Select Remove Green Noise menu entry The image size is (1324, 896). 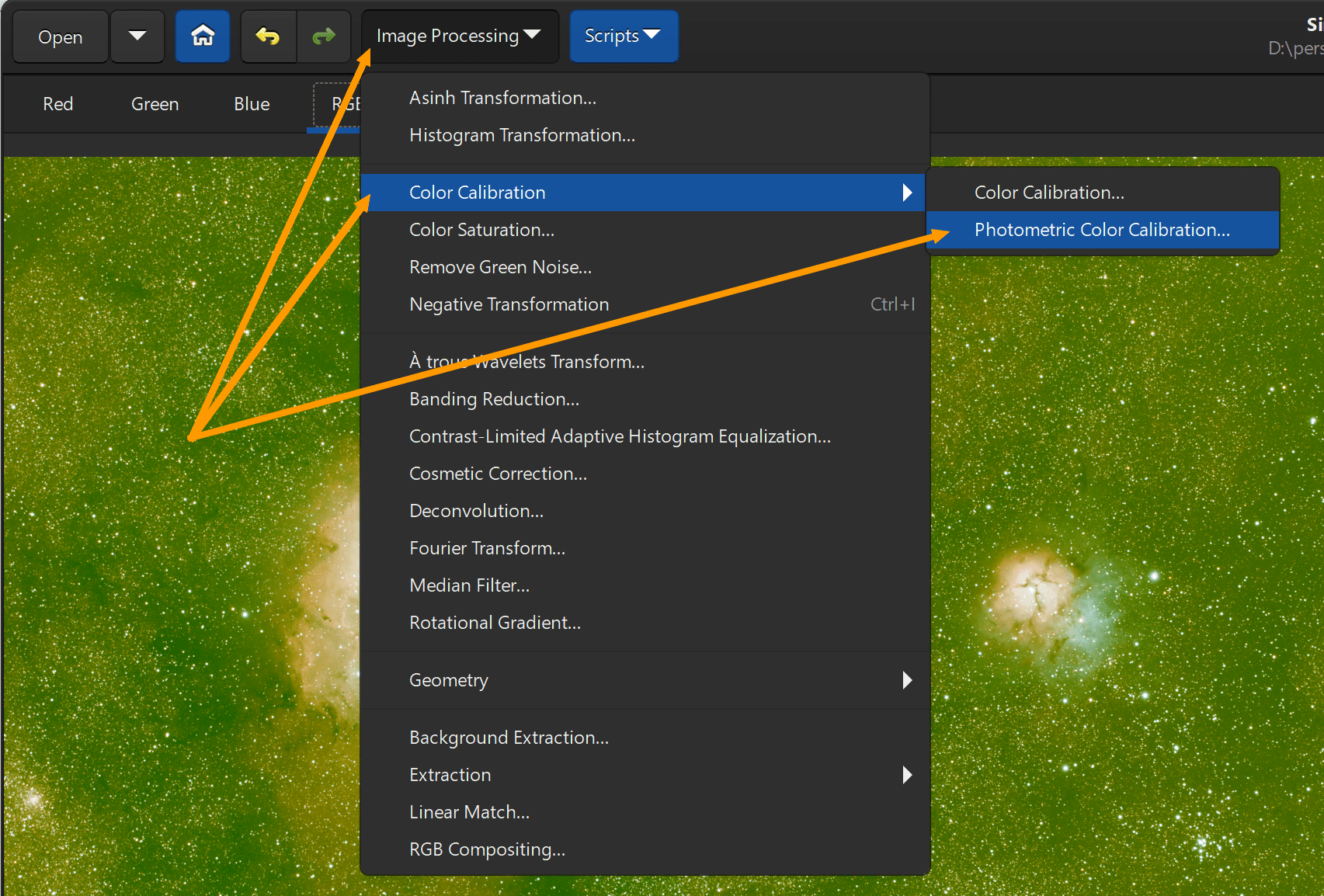500,267
